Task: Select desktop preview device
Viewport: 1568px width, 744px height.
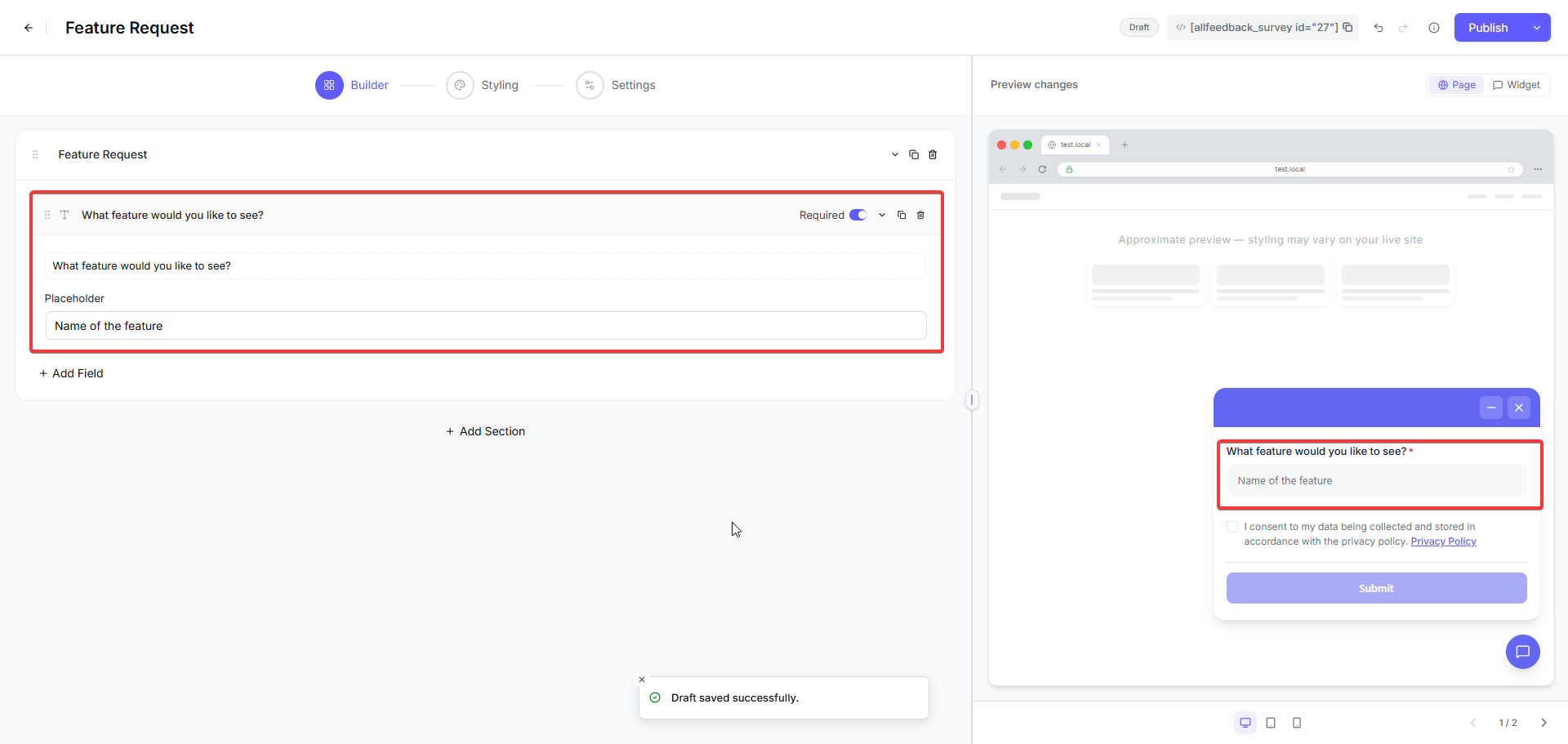Action: point(1245,723)
